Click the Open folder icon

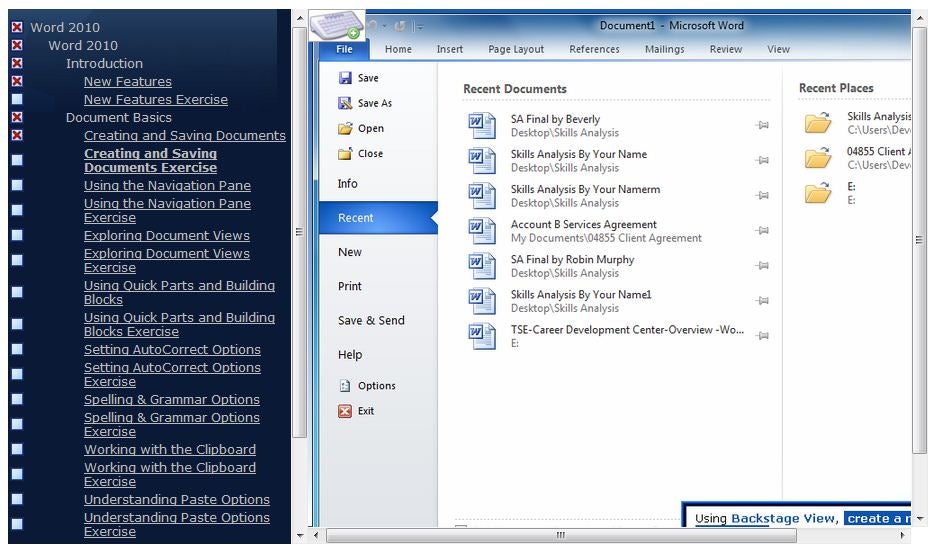pos(345,128)
